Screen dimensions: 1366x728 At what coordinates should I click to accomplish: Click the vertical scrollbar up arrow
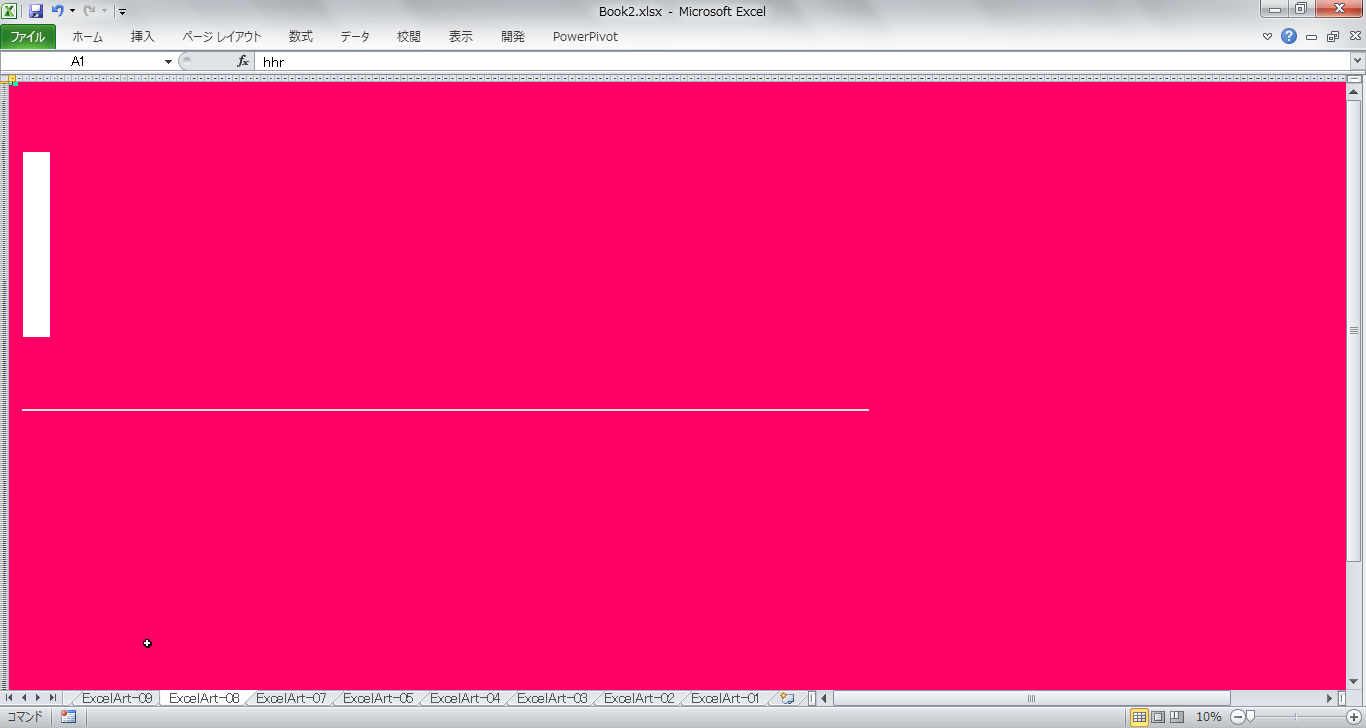pyautogui.click(x=1354, y=92)
